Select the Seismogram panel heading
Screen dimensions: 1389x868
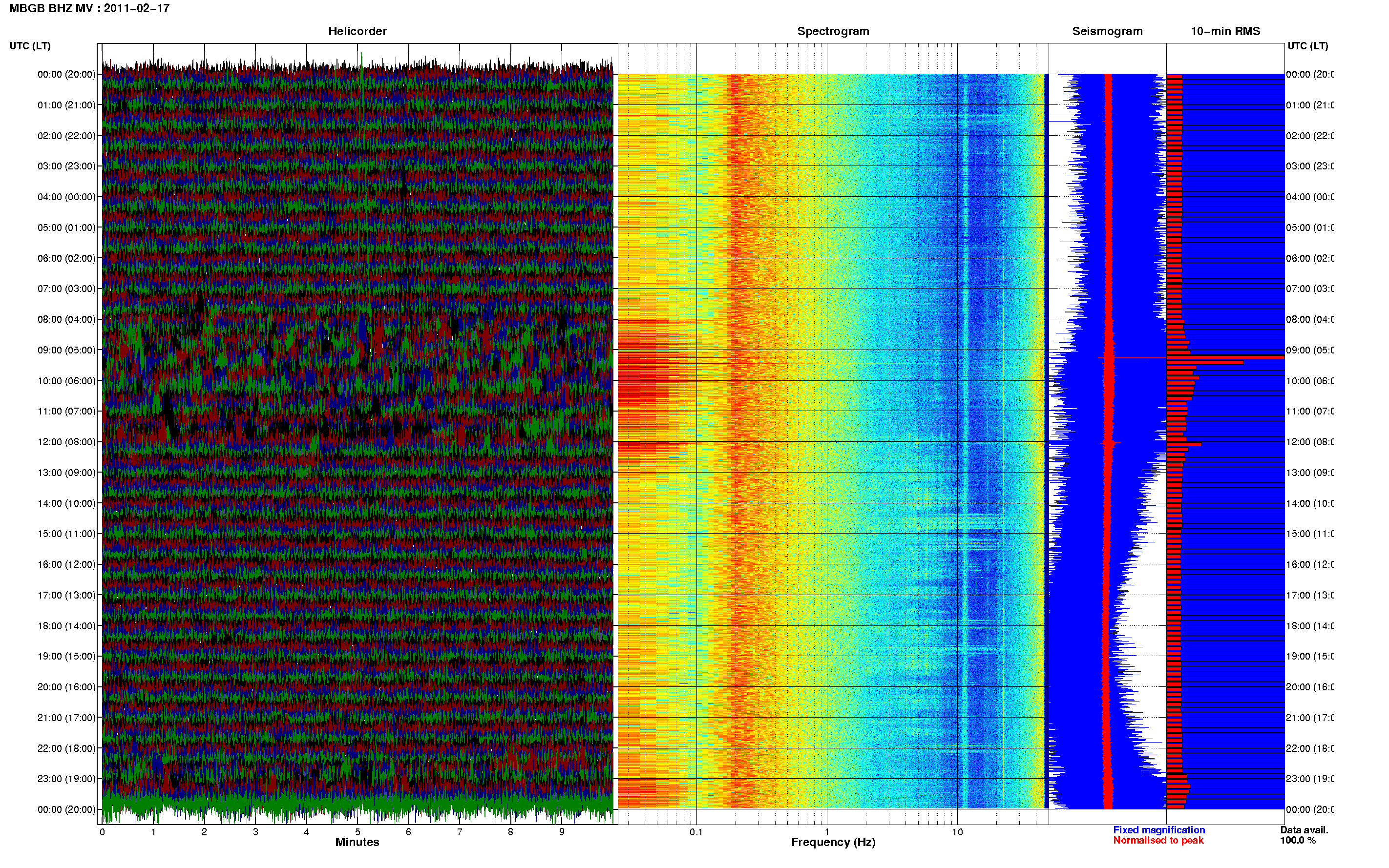tap(1107, 31)
